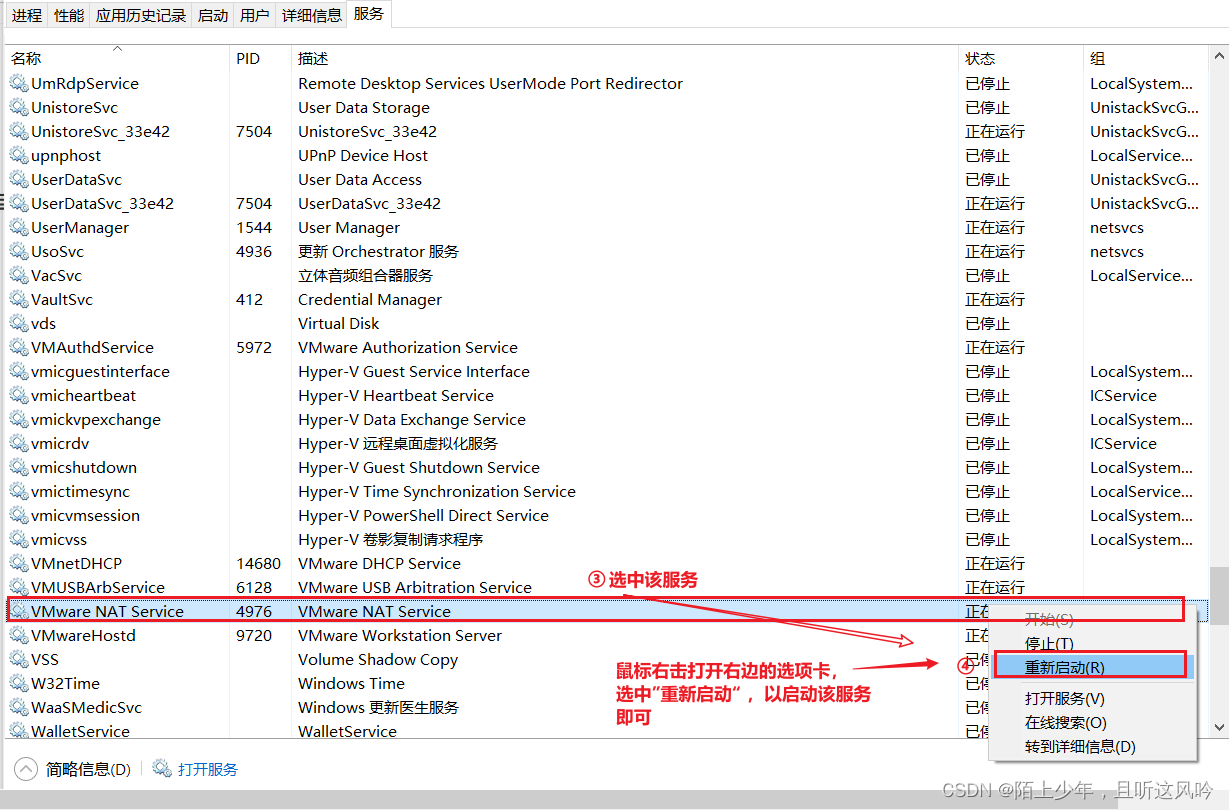Click the services gear icon beside 打开服务
The height and width of the screenshot is (810, 1229).
[162, 768]
